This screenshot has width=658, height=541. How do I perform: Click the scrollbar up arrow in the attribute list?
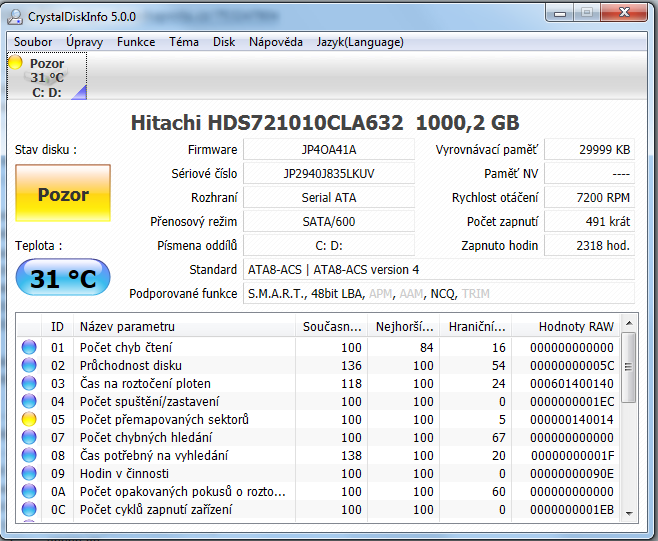click(x=629, y=323)
